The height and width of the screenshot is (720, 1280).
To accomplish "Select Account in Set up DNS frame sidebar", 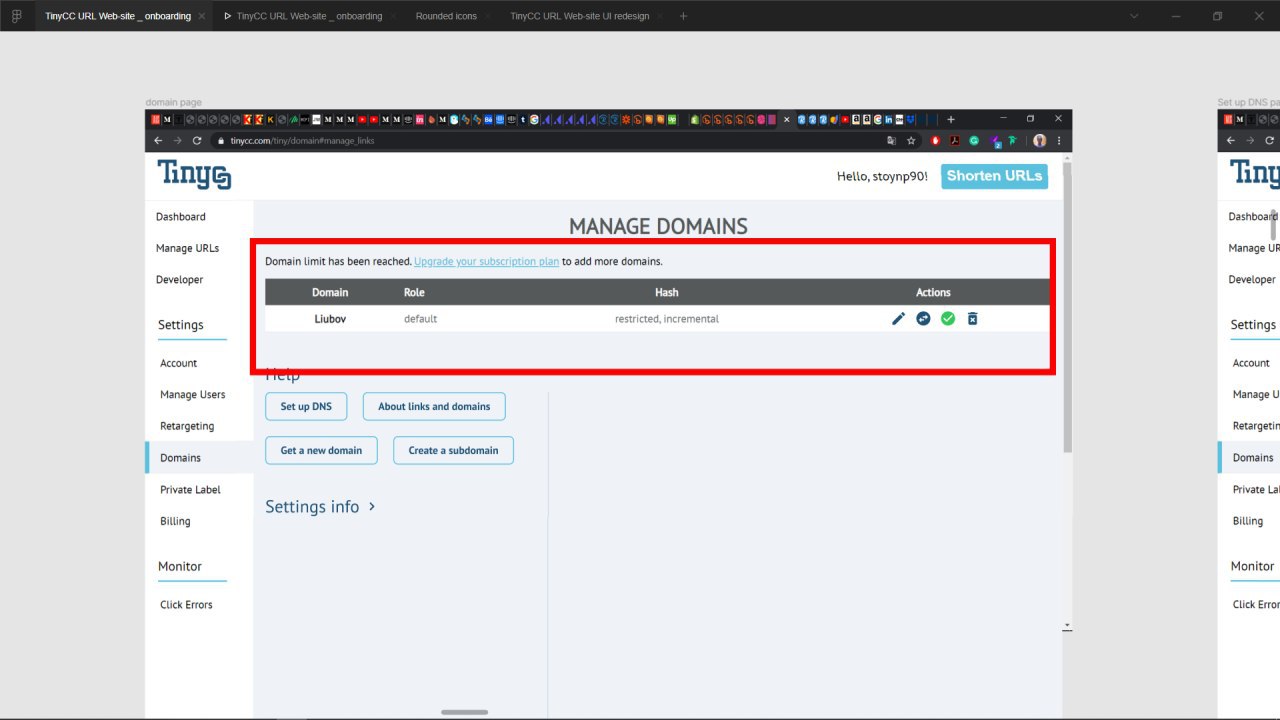I will pyautogui.click(x=1251, y=363).
